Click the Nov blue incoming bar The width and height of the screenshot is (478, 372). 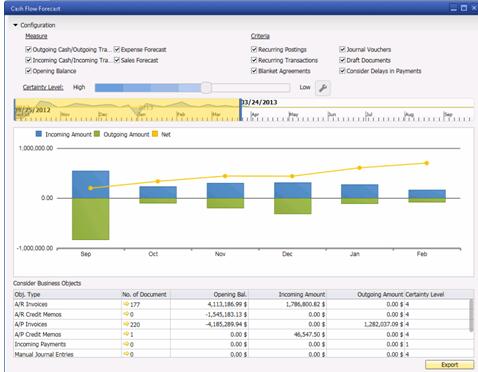[x=225, y=191]
